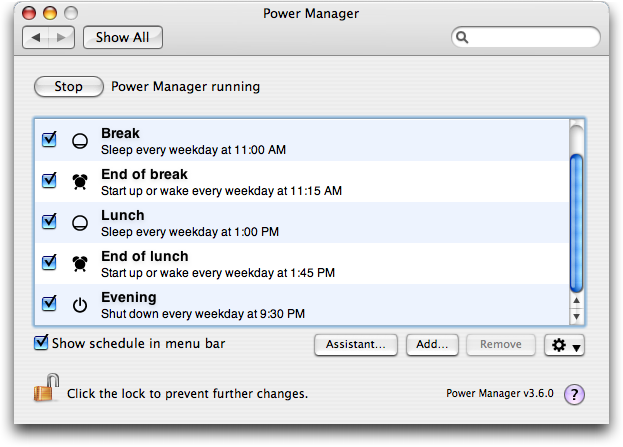The image size is (623, 447).
Task: Stop the Power Manager scheduler
Action: tap(69, 87)
